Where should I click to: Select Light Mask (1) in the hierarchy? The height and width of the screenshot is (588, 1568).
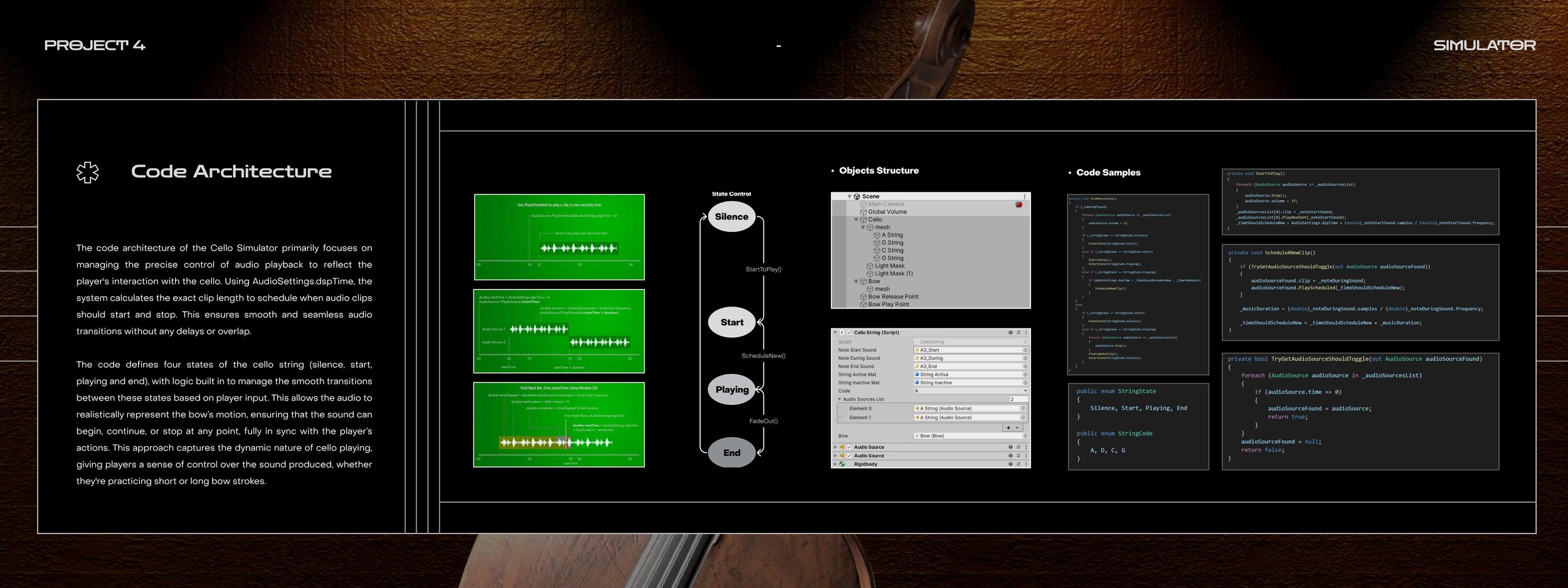[894, 273]
